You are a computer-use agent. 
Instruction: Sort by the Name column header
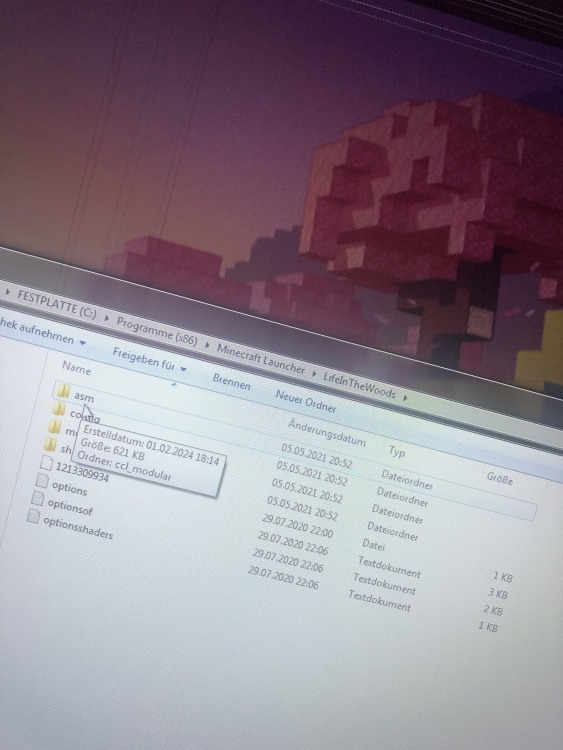(76, 368)
